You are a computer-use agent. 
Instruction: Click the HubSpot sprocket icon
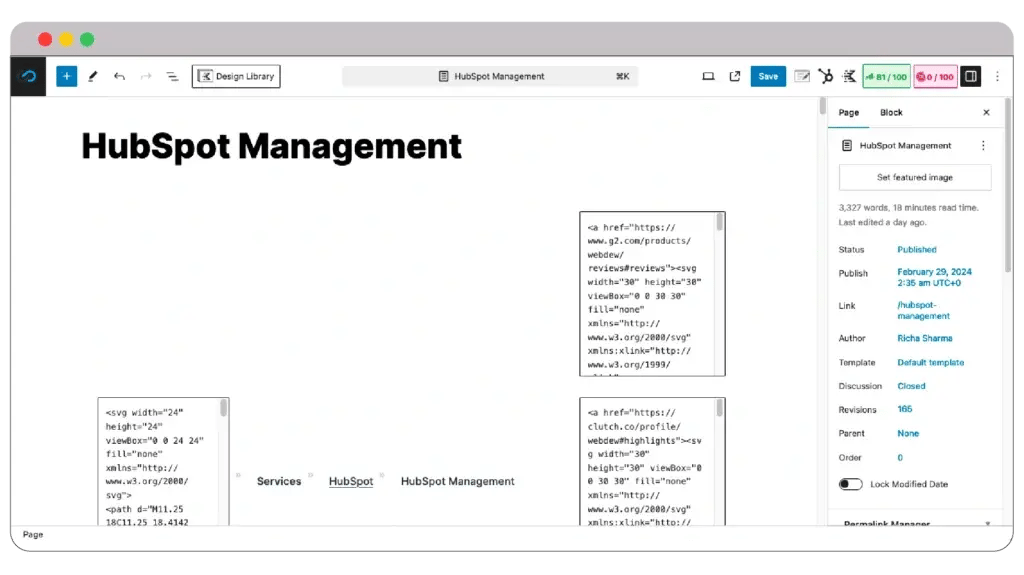(x=825, y=76)
